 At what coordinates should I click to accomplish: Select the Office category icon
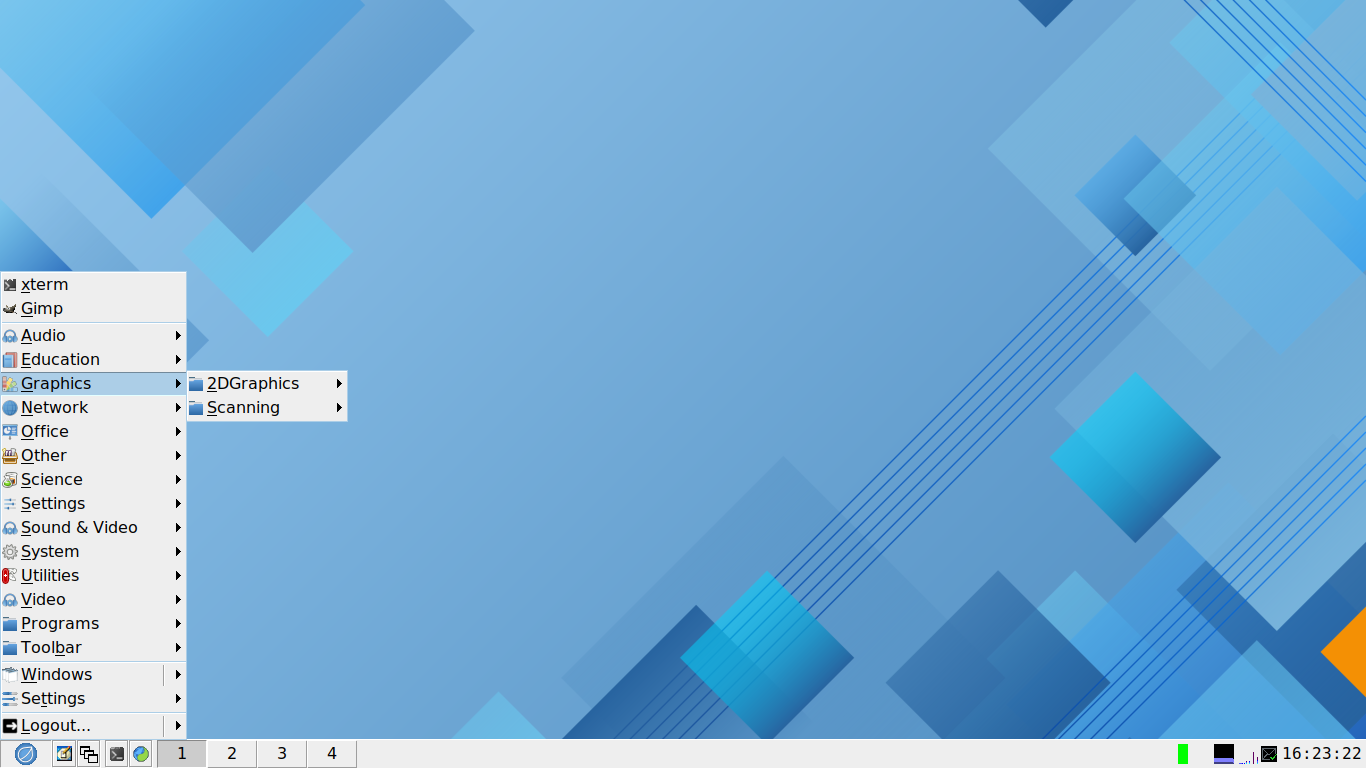point(10,432)
